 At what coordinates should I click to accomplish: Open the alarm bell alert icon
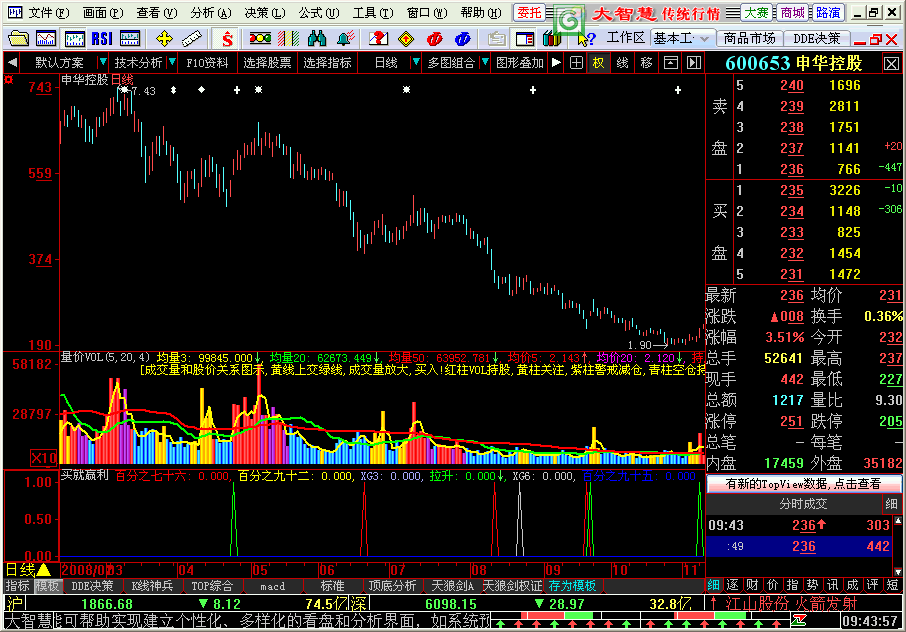pyautogui.click(x=346, y=39)
